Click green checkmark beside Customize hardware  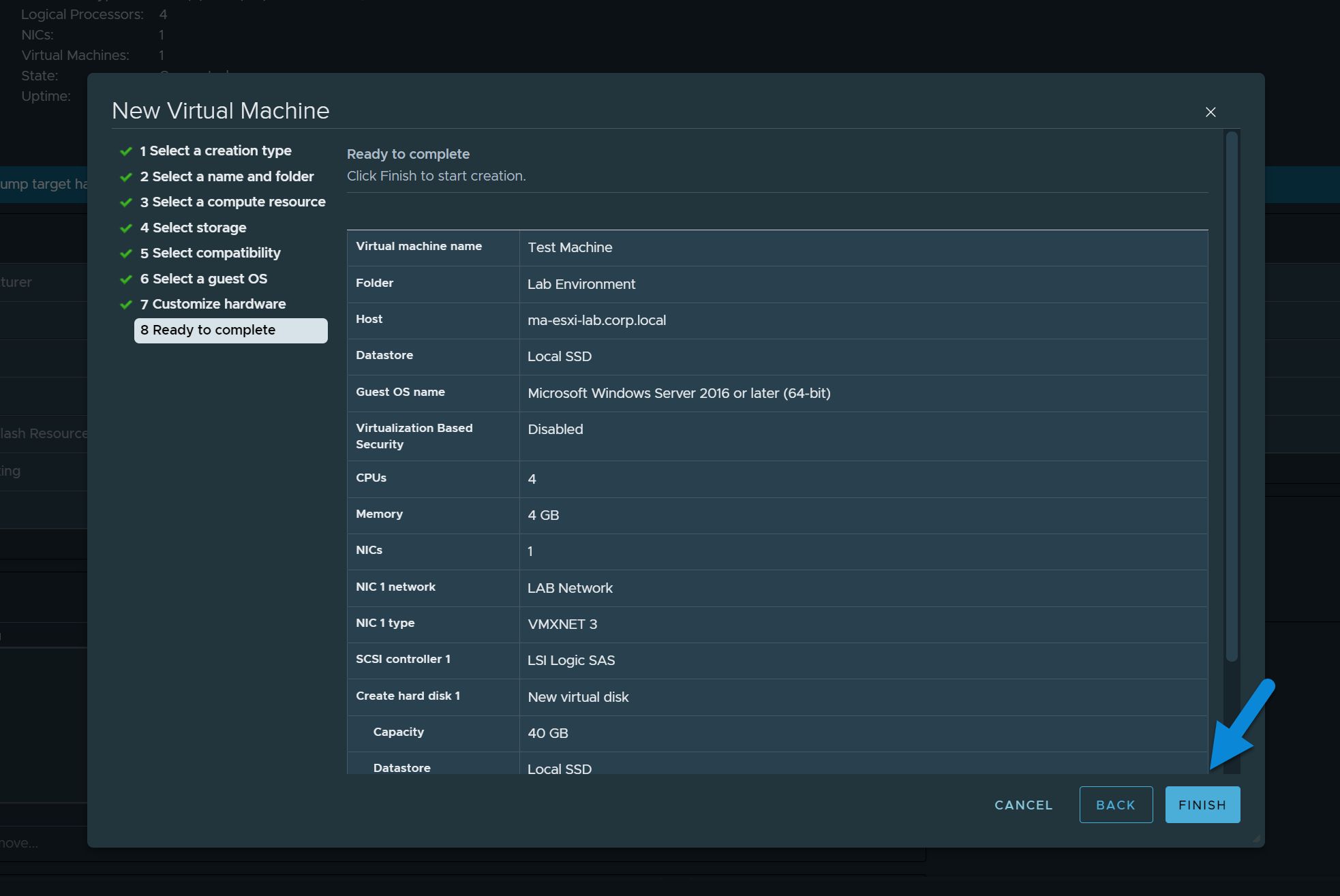125,305
